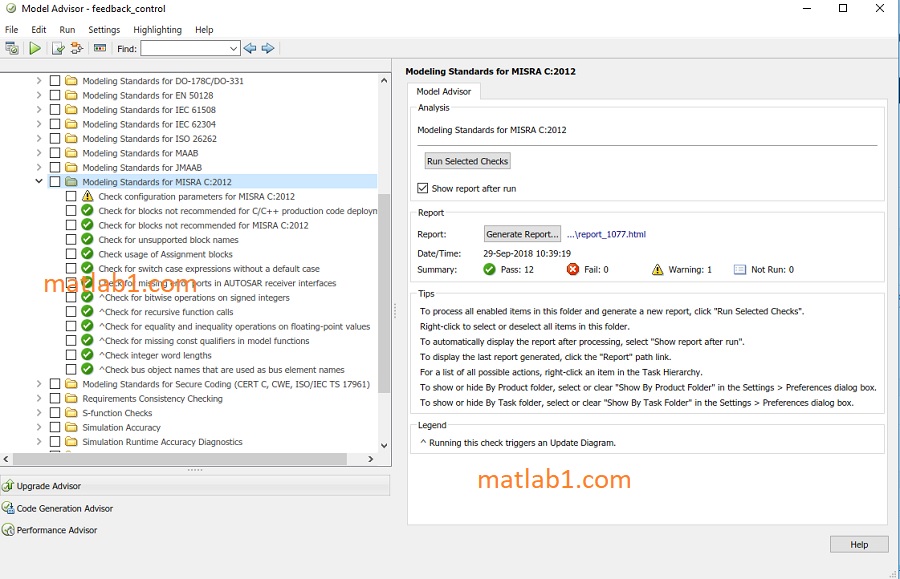Click Run Selected Checks button
Viewport: 900px width, 579px height.
[x=467, y=161]
